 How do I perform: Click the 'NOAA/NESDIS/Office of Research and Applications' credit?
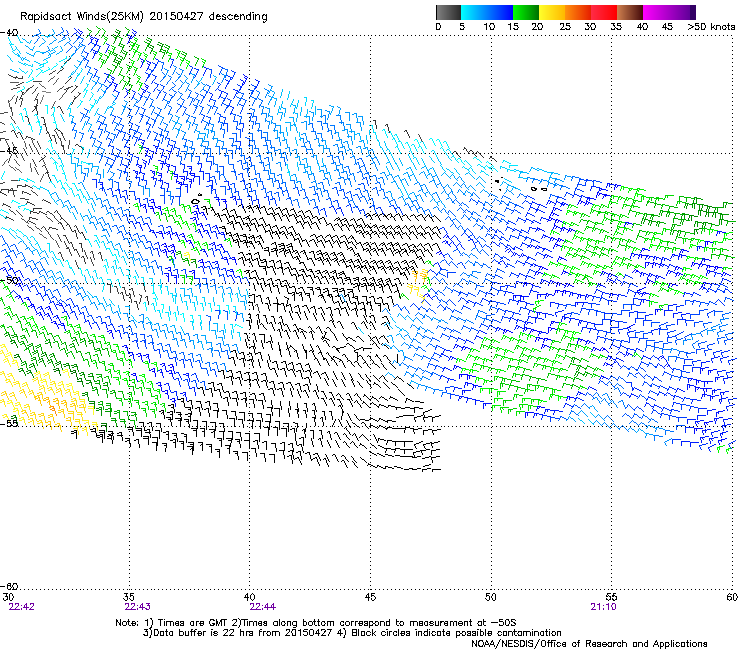[x=589, y=643]
